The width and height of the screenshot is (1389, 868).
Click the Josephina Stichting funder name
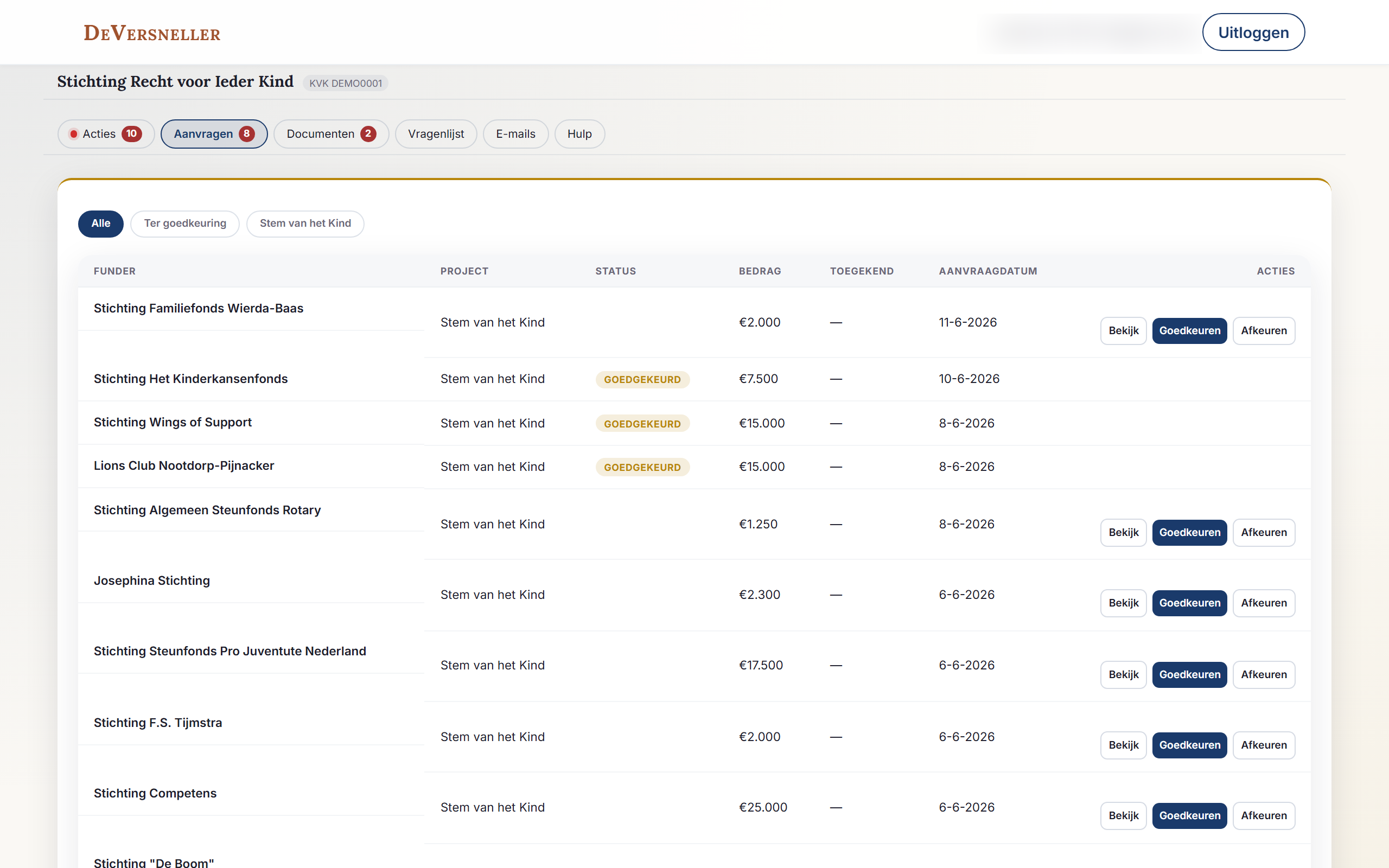151,581
